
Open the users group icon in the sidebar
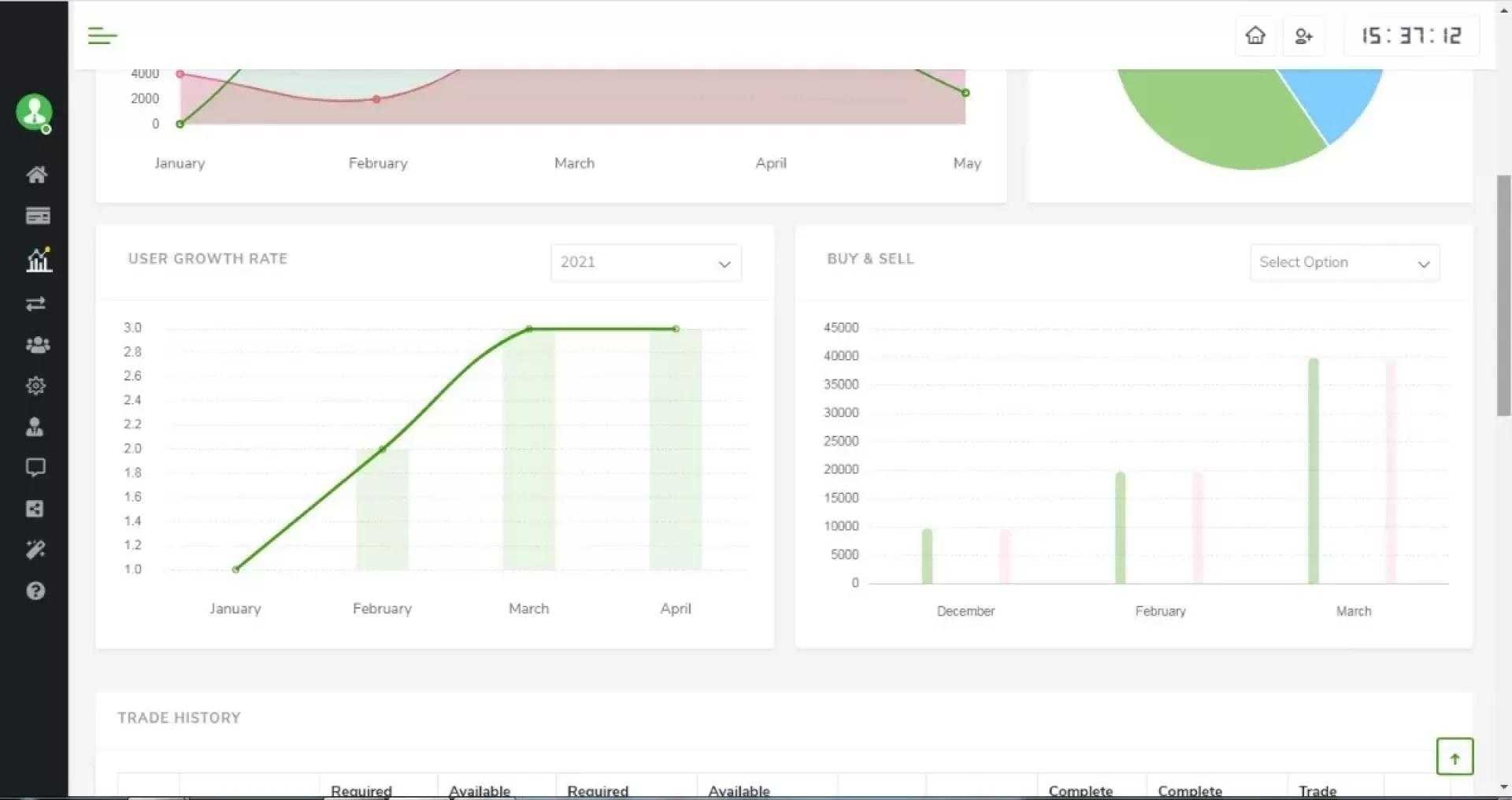(37, 345)
